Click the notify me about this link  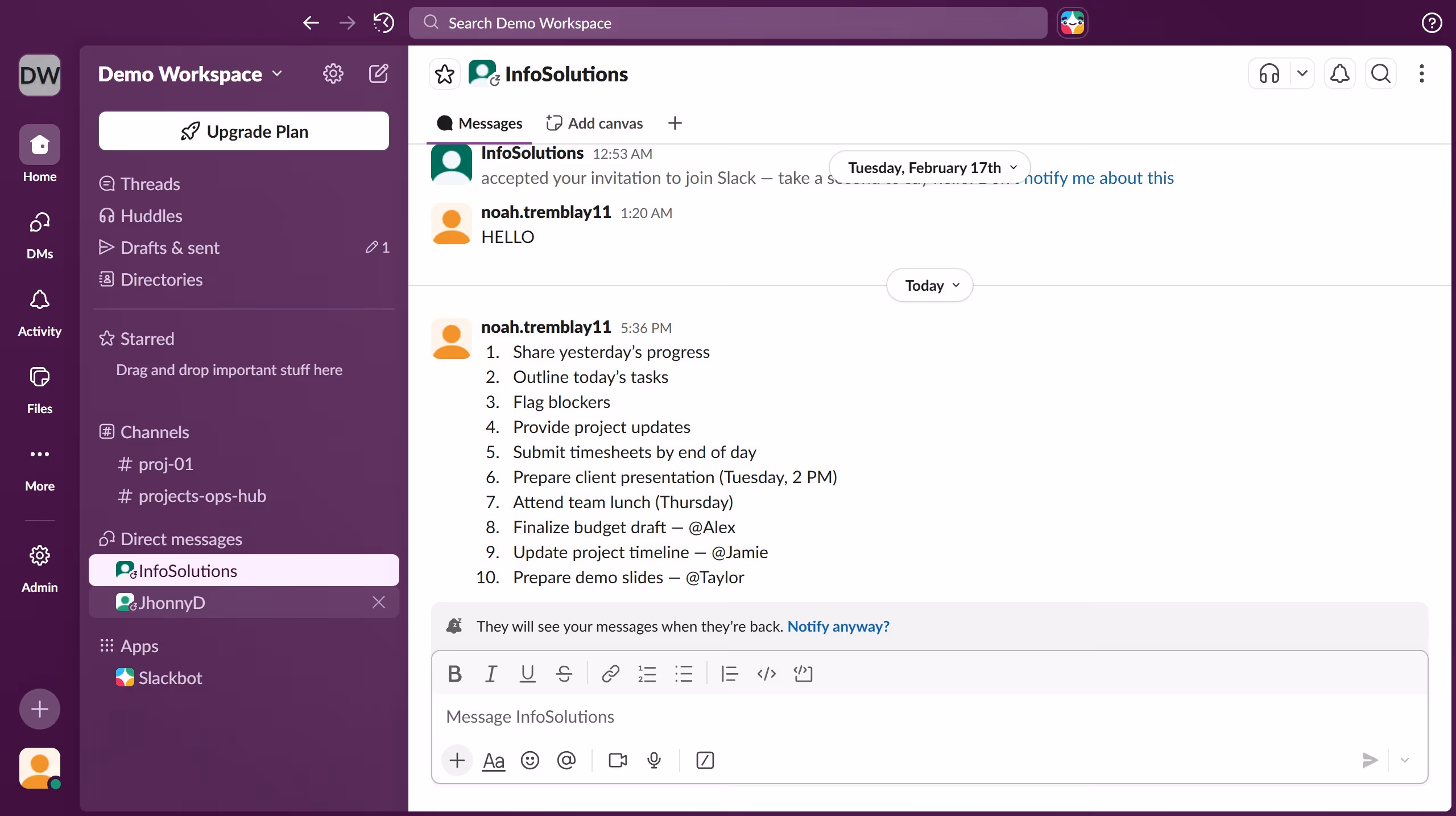point(1099,178)
